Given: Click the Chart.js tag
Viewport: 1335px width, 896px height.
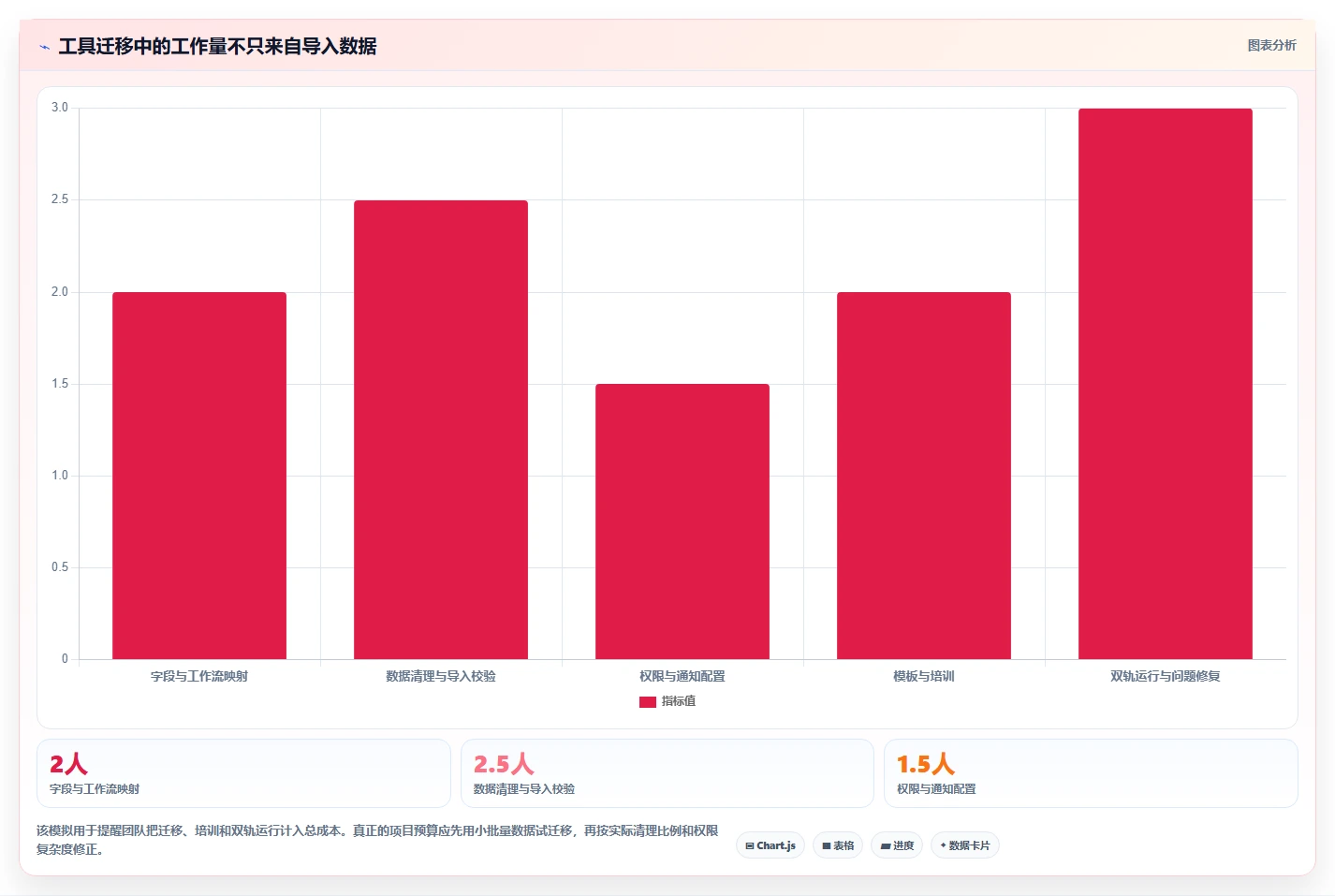Looking at the screenshot, I should tap(770, 845).
